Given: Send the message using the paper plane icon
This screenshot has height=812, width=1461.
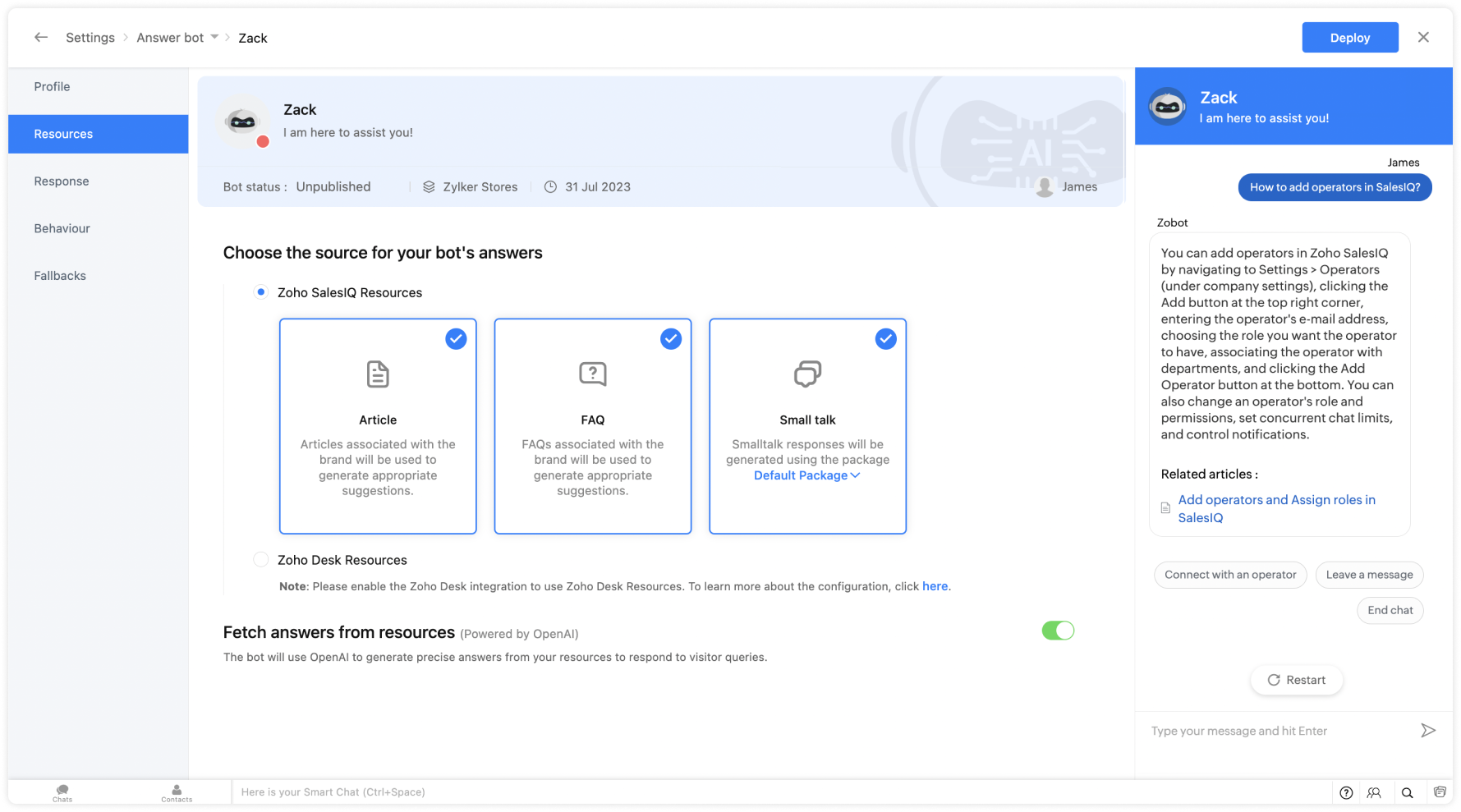Looking at the screenshot, I should click(x=1428, y=730).
